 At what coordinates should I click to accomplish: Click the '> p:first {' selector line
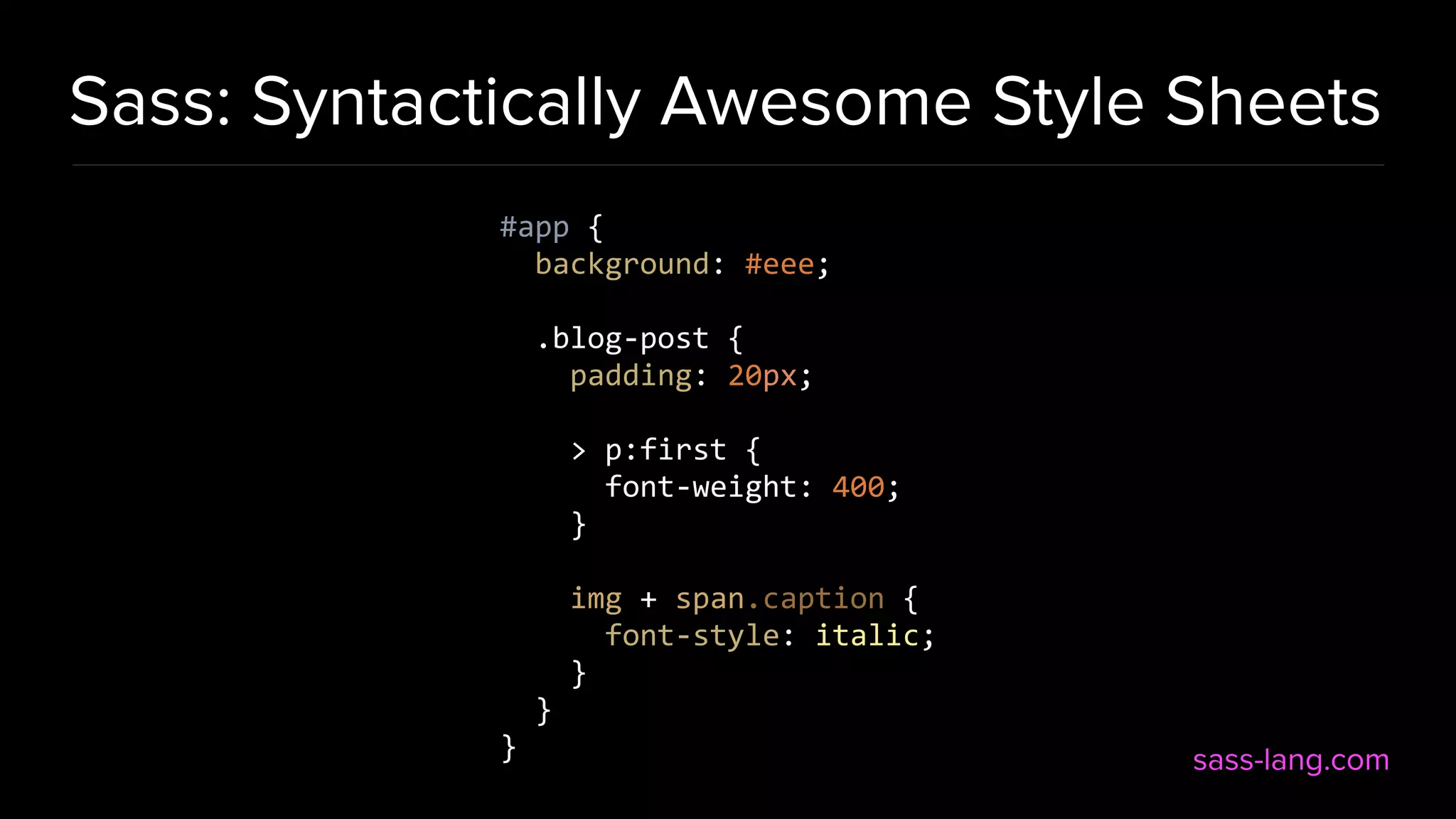pyautogui.click(x=665, y=451)
